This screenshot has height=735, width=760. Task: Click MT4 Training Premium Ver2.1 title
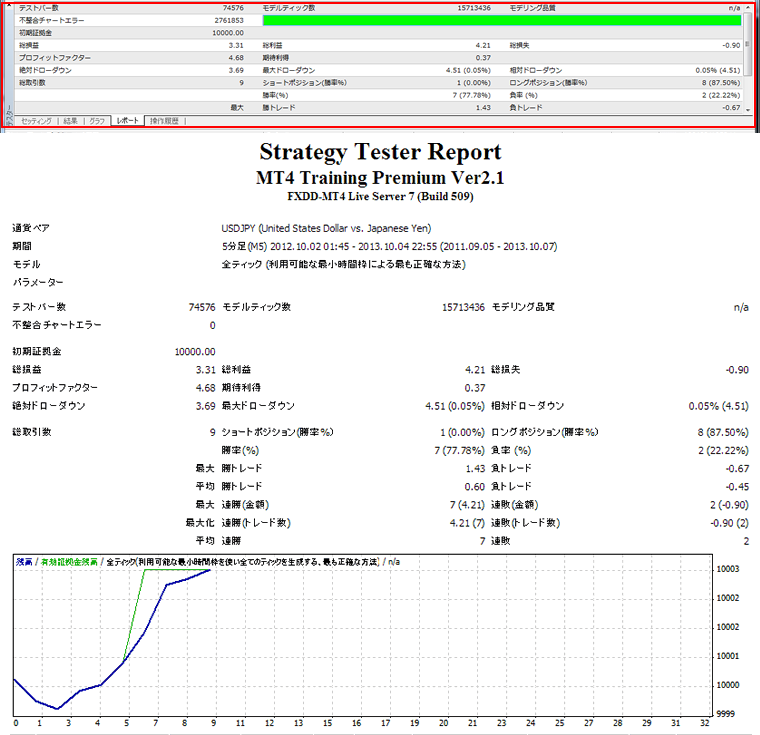pyautogui.click(x=380, y=178)
